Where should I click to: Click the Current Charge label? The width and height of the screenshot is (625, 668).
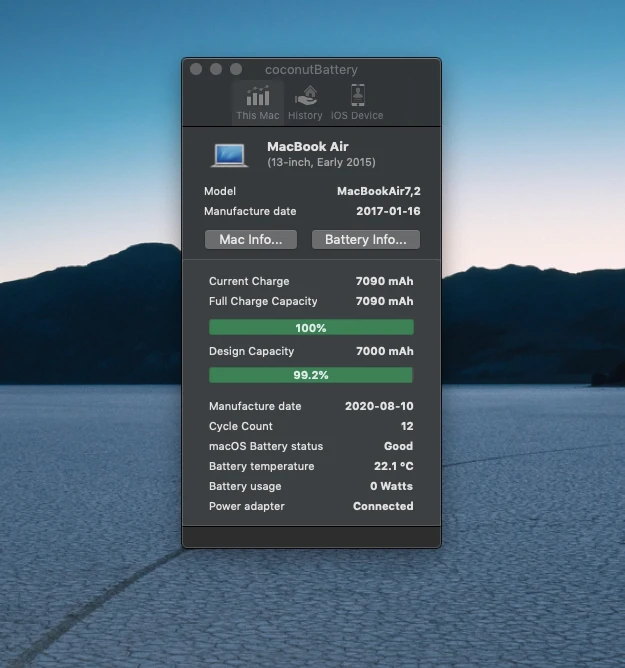(249, 281)
